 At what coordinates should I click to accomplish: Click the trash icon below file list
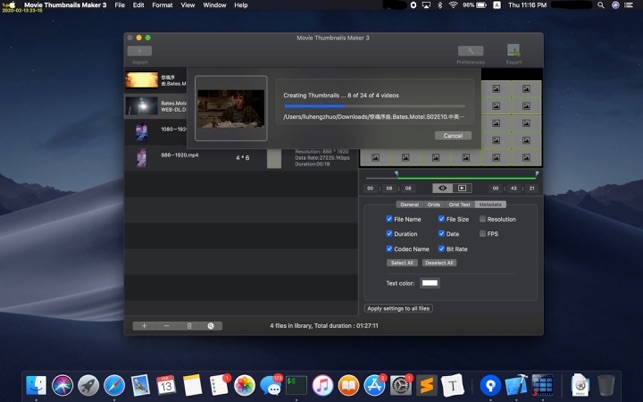(x=188, y=326)
